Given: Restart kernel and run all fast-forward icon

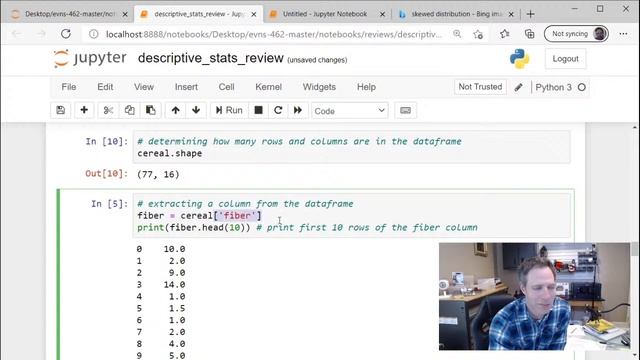Looking at the screenshot, I should point(298,110).
